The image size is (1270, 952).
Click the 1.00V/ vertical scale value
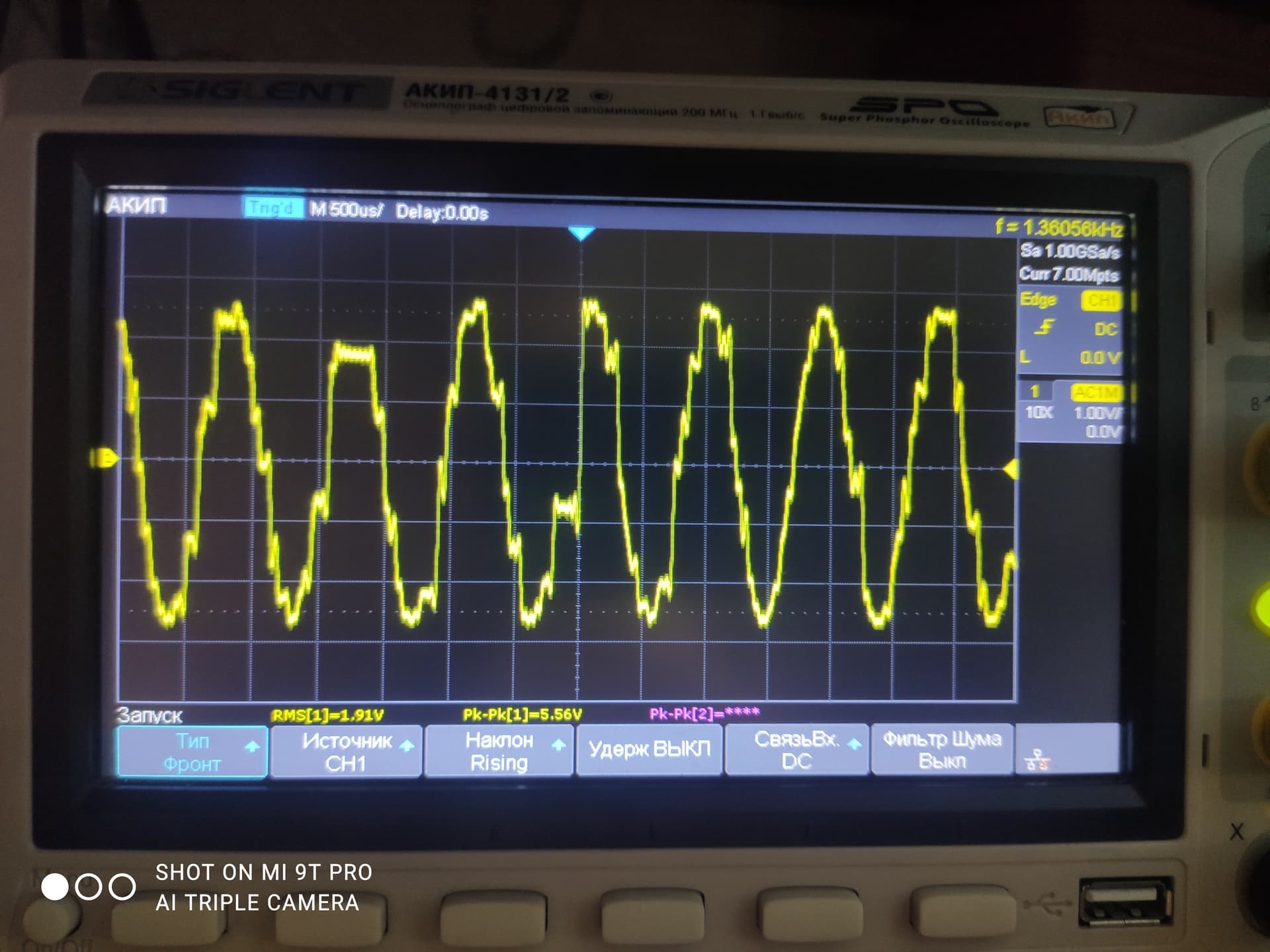pos(1097,413)
